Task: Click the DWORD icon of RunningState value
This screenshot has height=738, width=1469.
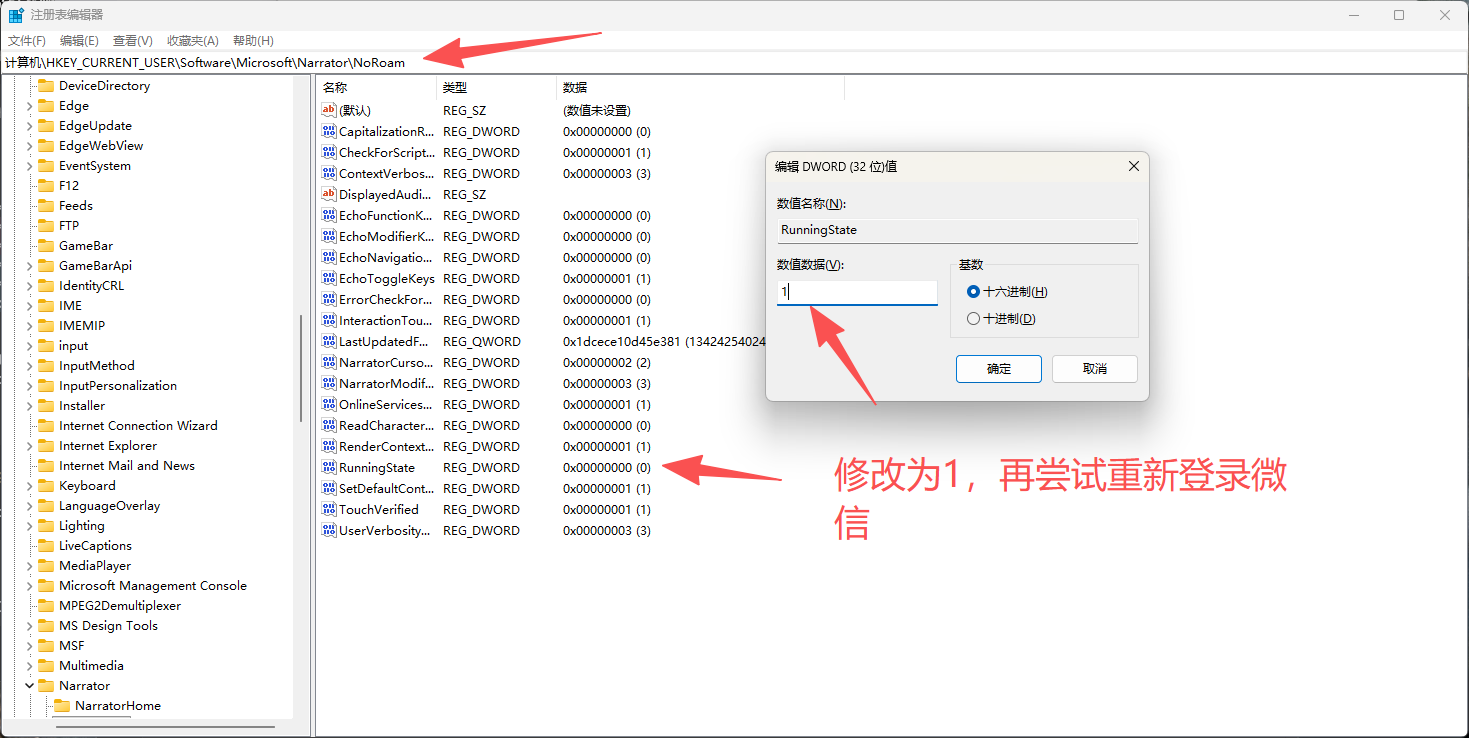Action: pos(328,467)
